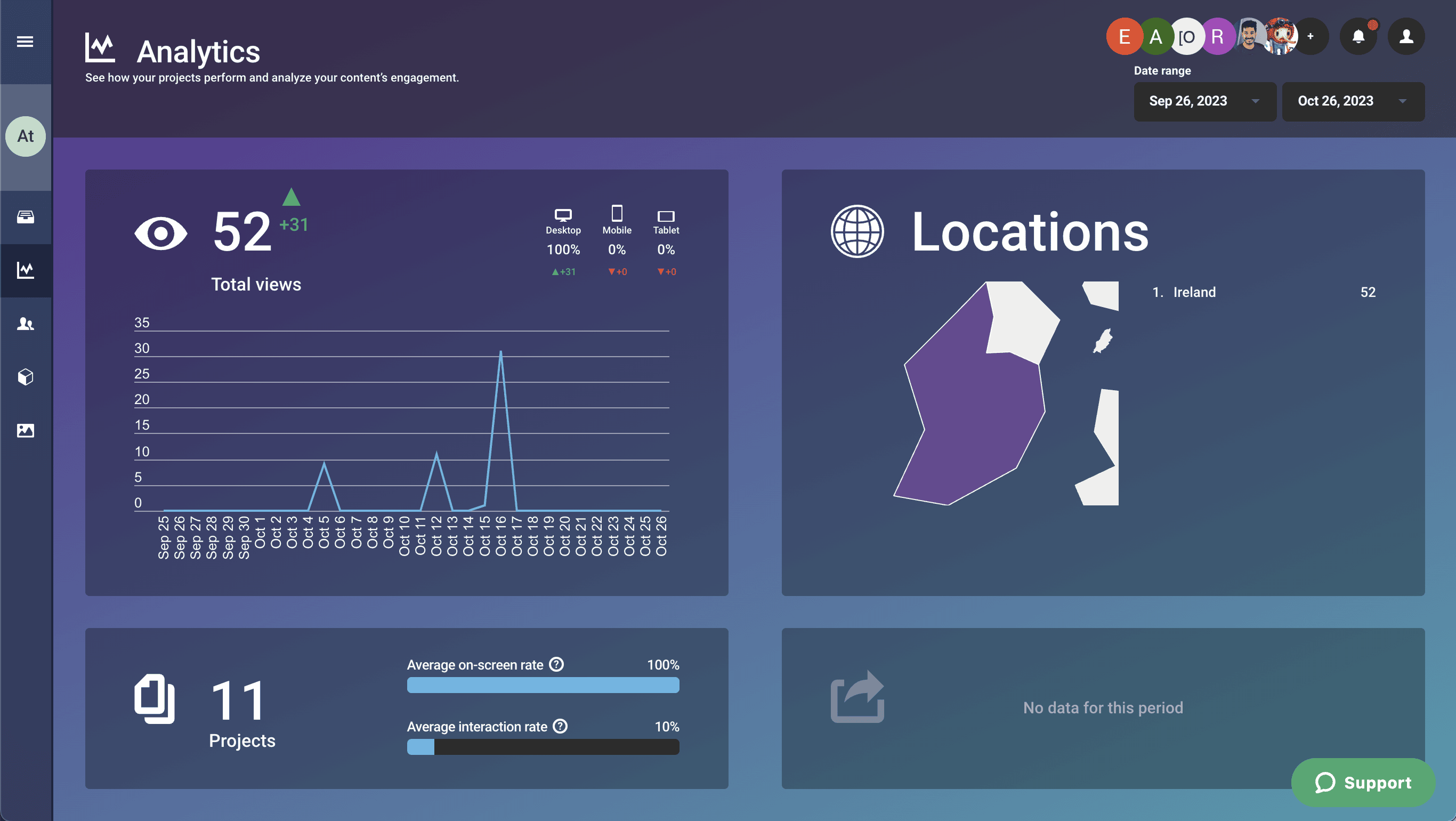Open the user profile icon
The width and height of the screenshot is (1456, 821).
[x=1406, y=37]
